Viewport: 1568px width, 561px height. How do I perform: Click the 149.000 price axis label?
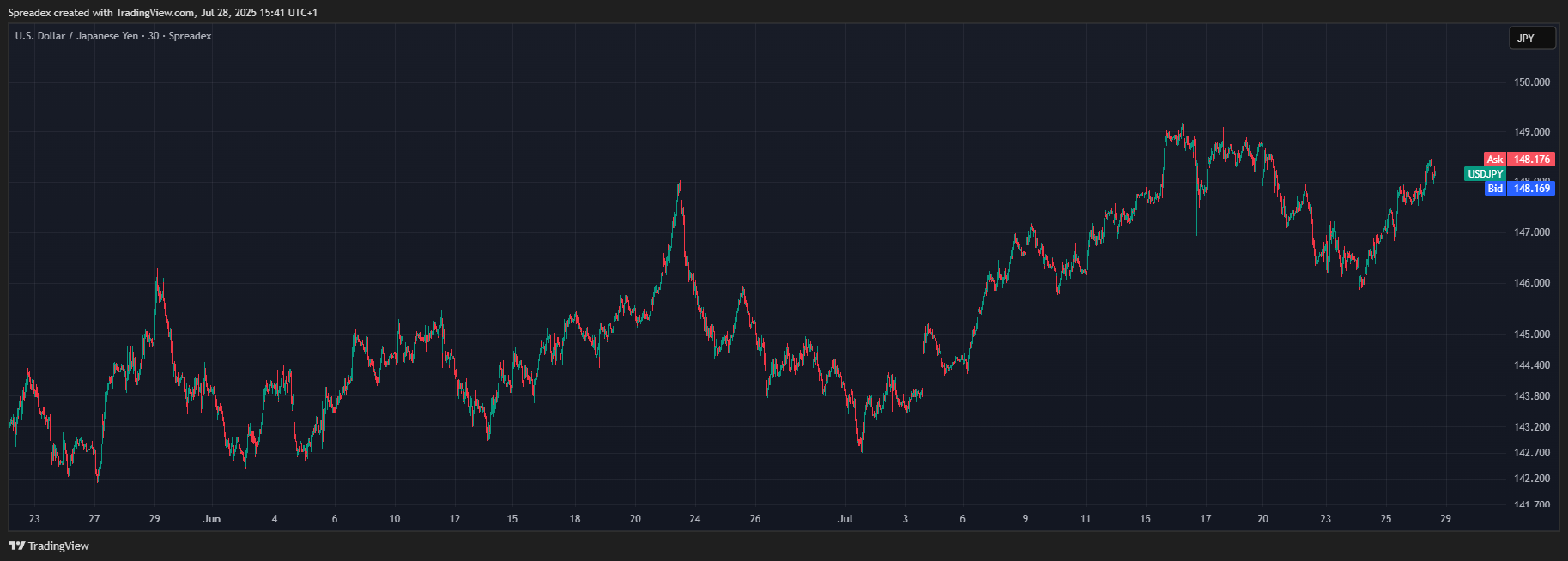[x=1532, y=132]
